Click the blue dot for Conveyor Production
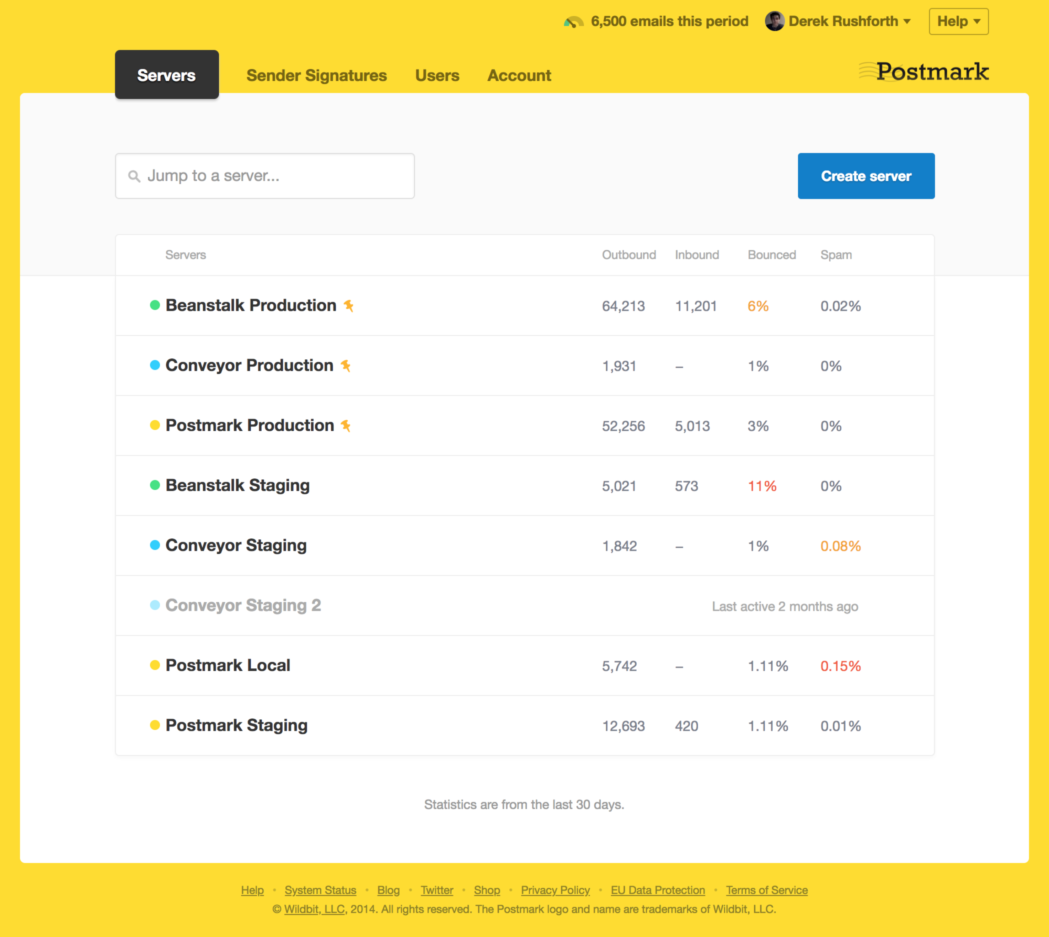 click(x=155, y=365)
